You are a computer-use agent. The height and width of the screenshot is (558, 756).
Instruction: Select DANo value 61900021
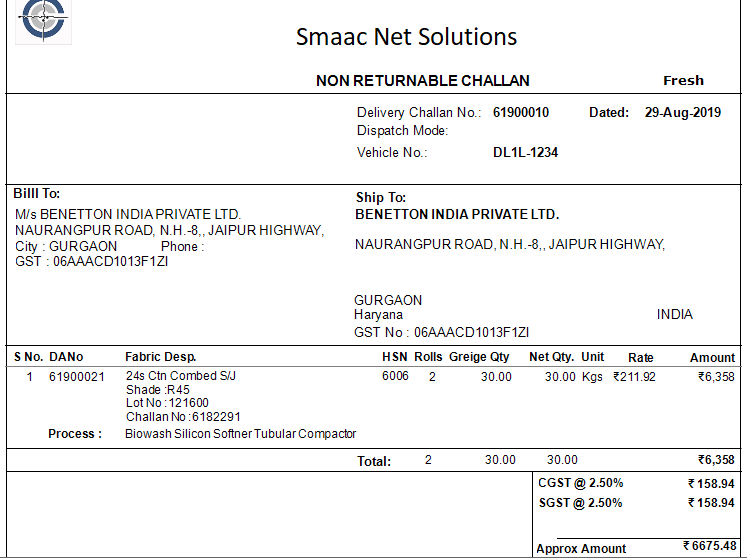[x=77, y=377]
